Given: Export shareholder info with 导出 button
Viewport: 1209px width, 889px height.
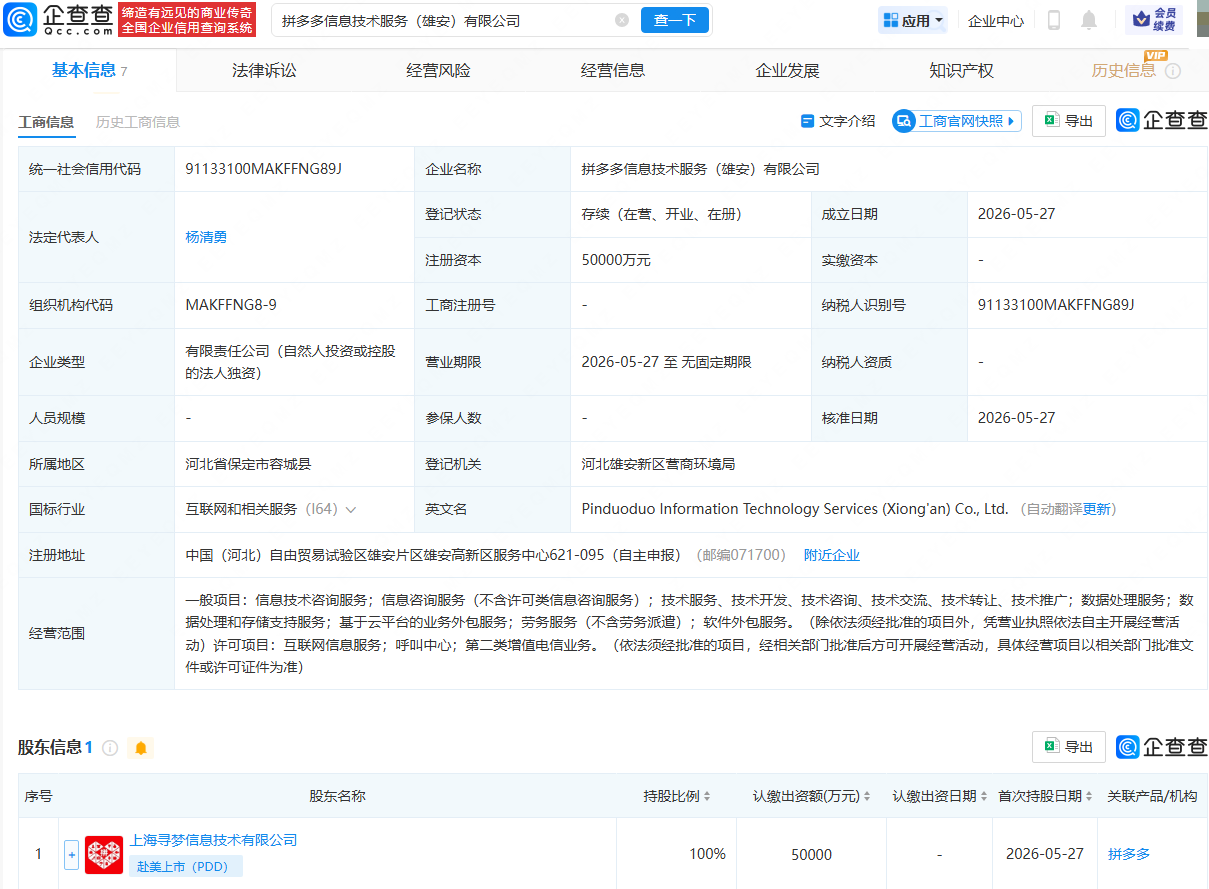Looking at the screenshot, I should (1069, 747).
